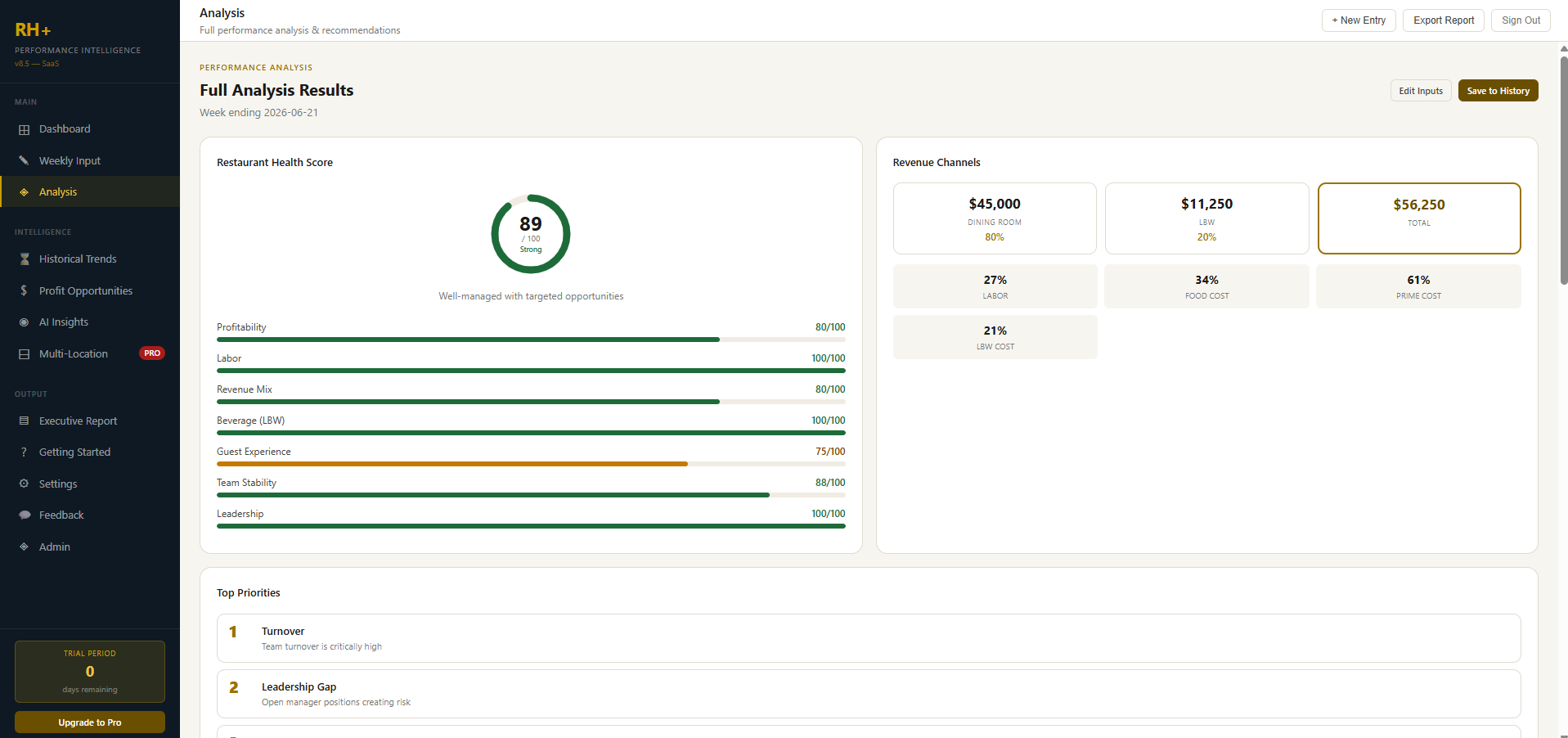The height and width of the screenshot is (738, 1568).
Task: Select the $11,250 LBW card
Action: tap(1206, 218)
